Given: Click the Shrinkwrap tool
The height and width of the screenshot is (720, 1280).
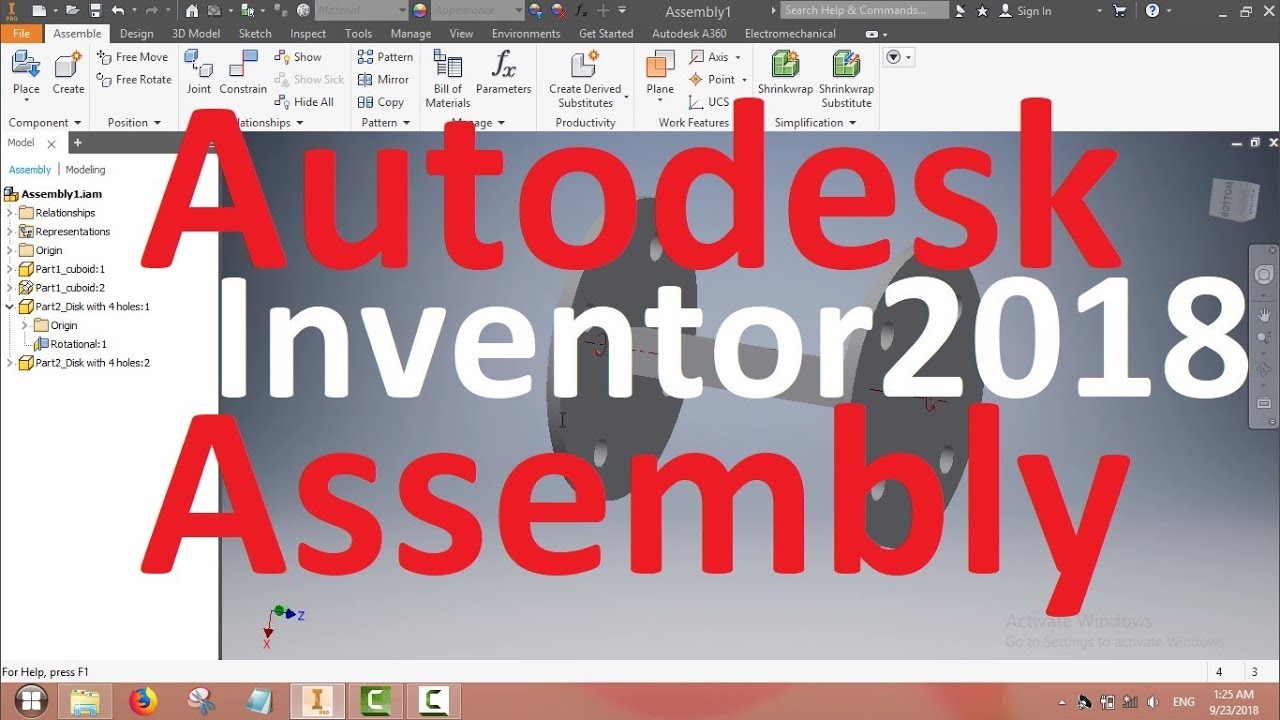Looking at the screenshot, I should (x=786, y=74).
